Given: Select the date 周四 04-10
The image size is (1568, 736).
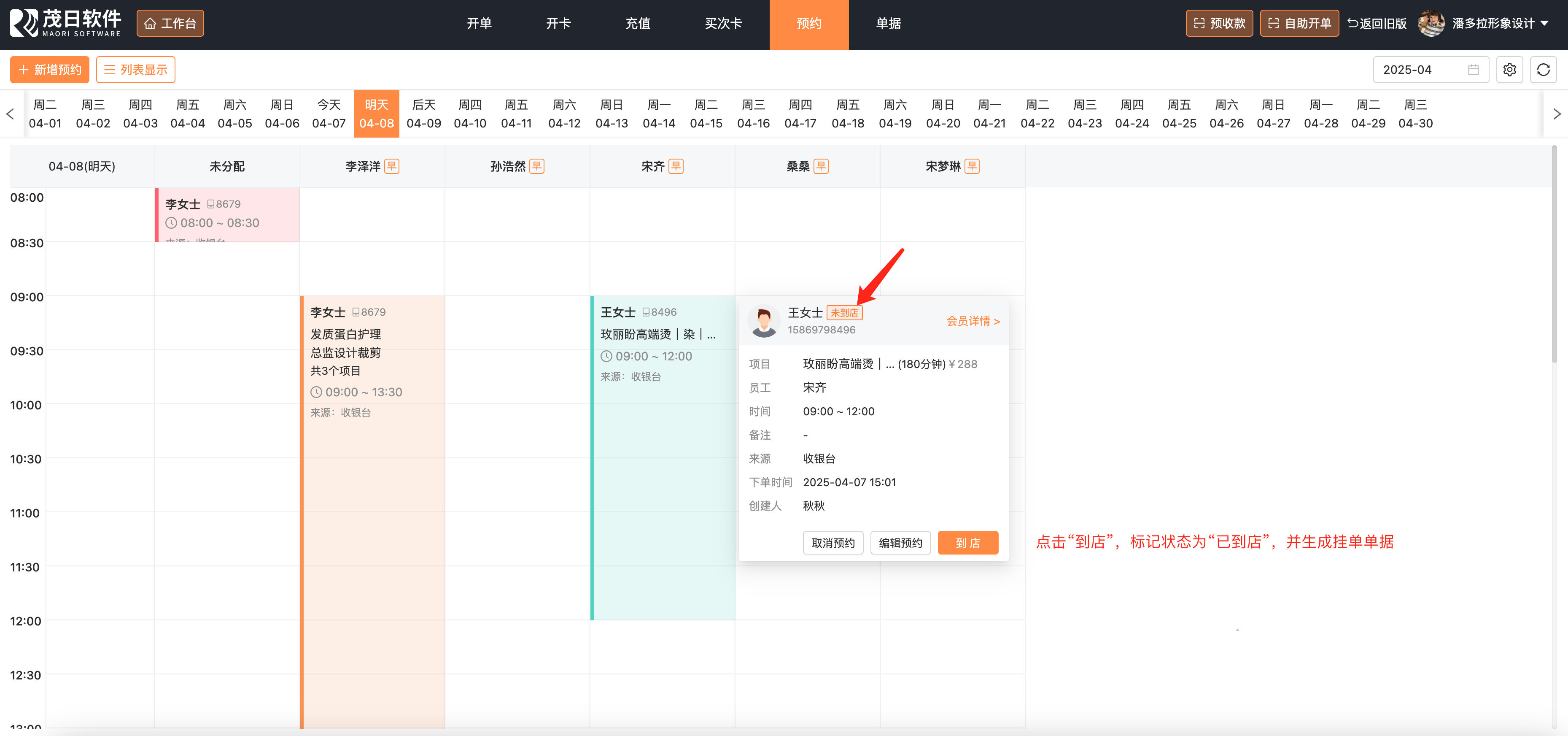Looking at the screenshot, I should 470,114.
